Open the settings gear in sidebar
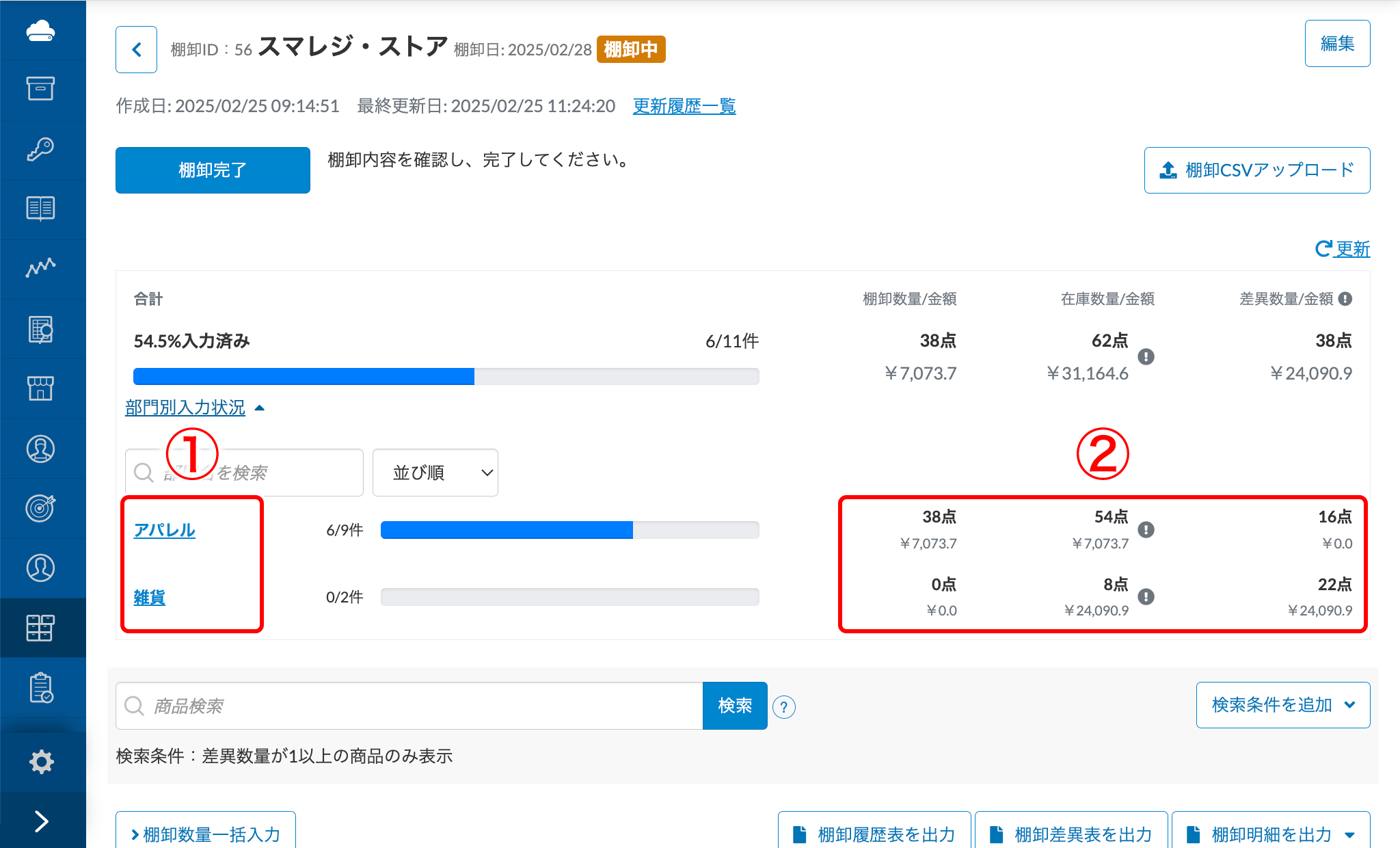This screenshot has height=848, width=1400. [42, 761]
